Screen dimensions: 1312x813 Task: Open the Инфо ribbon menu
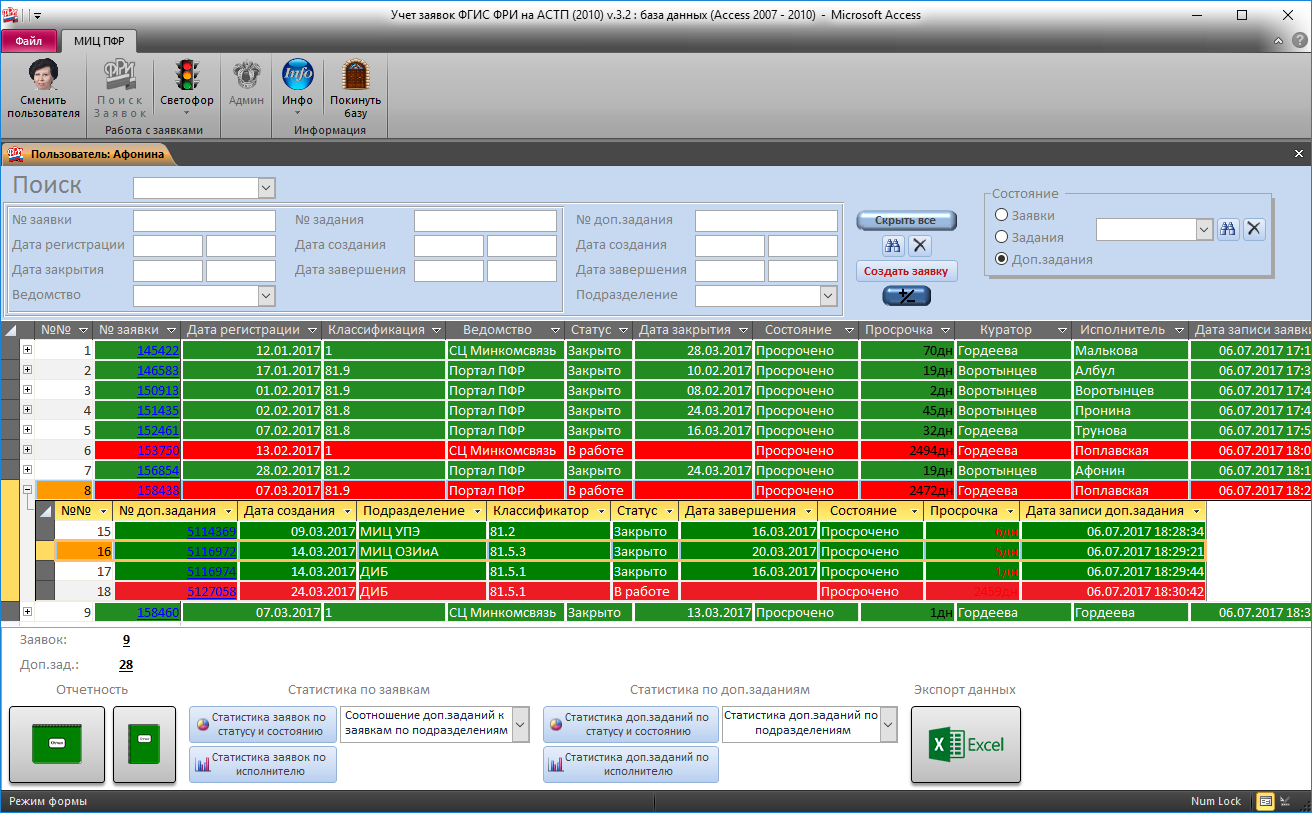[297, 88]
